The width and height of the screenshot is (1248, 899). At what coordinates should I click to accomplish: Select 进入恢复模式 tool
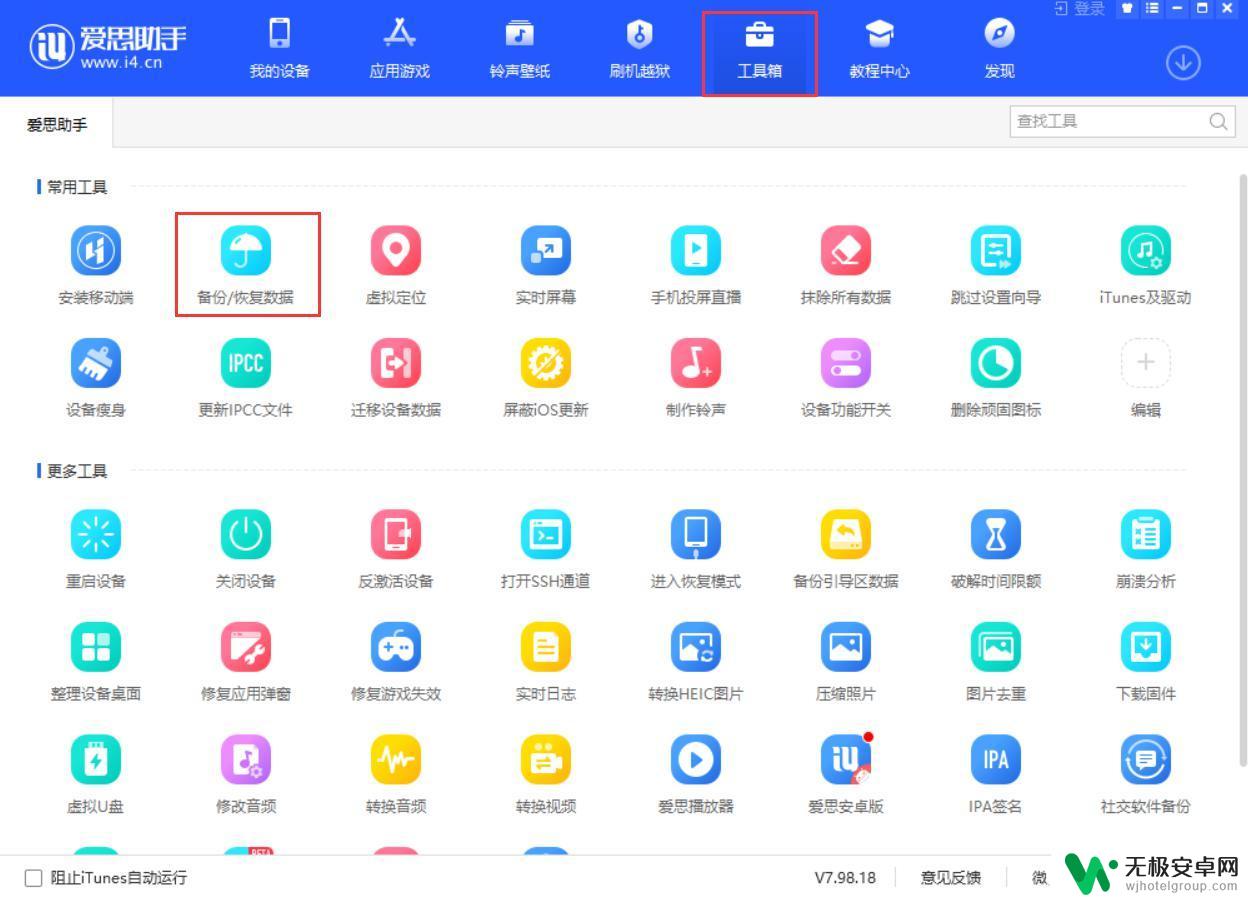coord(696,535)
